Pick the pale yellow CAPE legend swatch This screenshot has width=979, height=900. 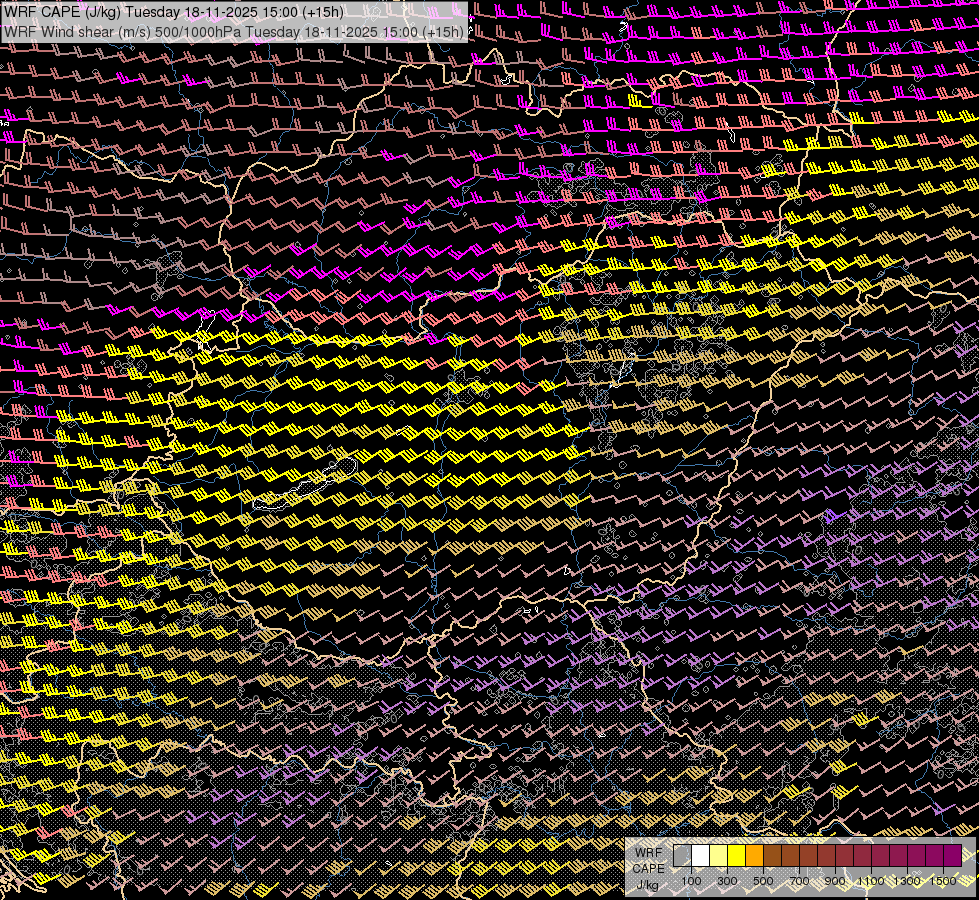click(718, 856)
